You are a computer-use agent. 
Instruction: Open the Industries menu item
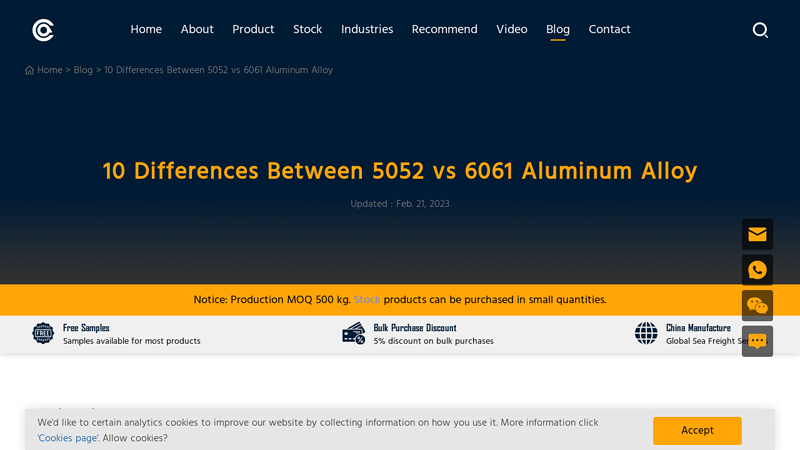(367, 30)
